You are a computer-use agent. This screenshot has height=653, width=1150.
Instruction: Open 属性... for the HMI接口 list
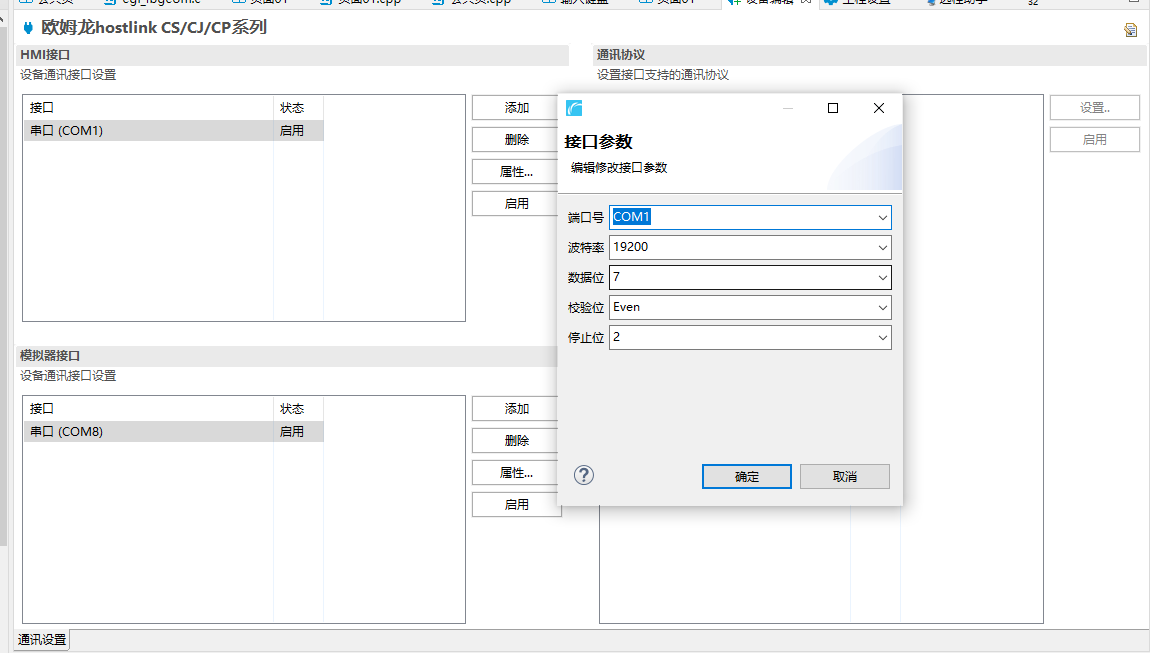516,172
